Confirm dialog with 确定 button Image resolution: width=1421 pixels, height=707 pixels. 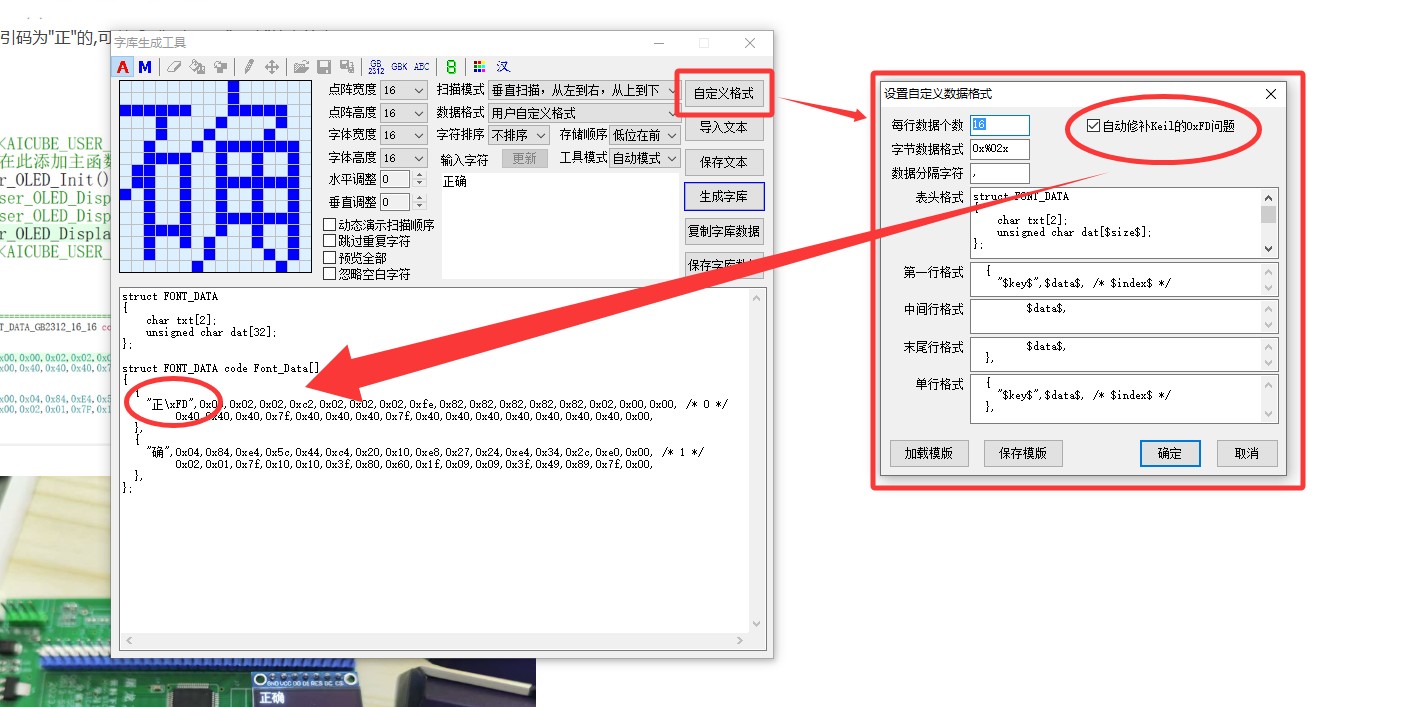coord(1169,453)
